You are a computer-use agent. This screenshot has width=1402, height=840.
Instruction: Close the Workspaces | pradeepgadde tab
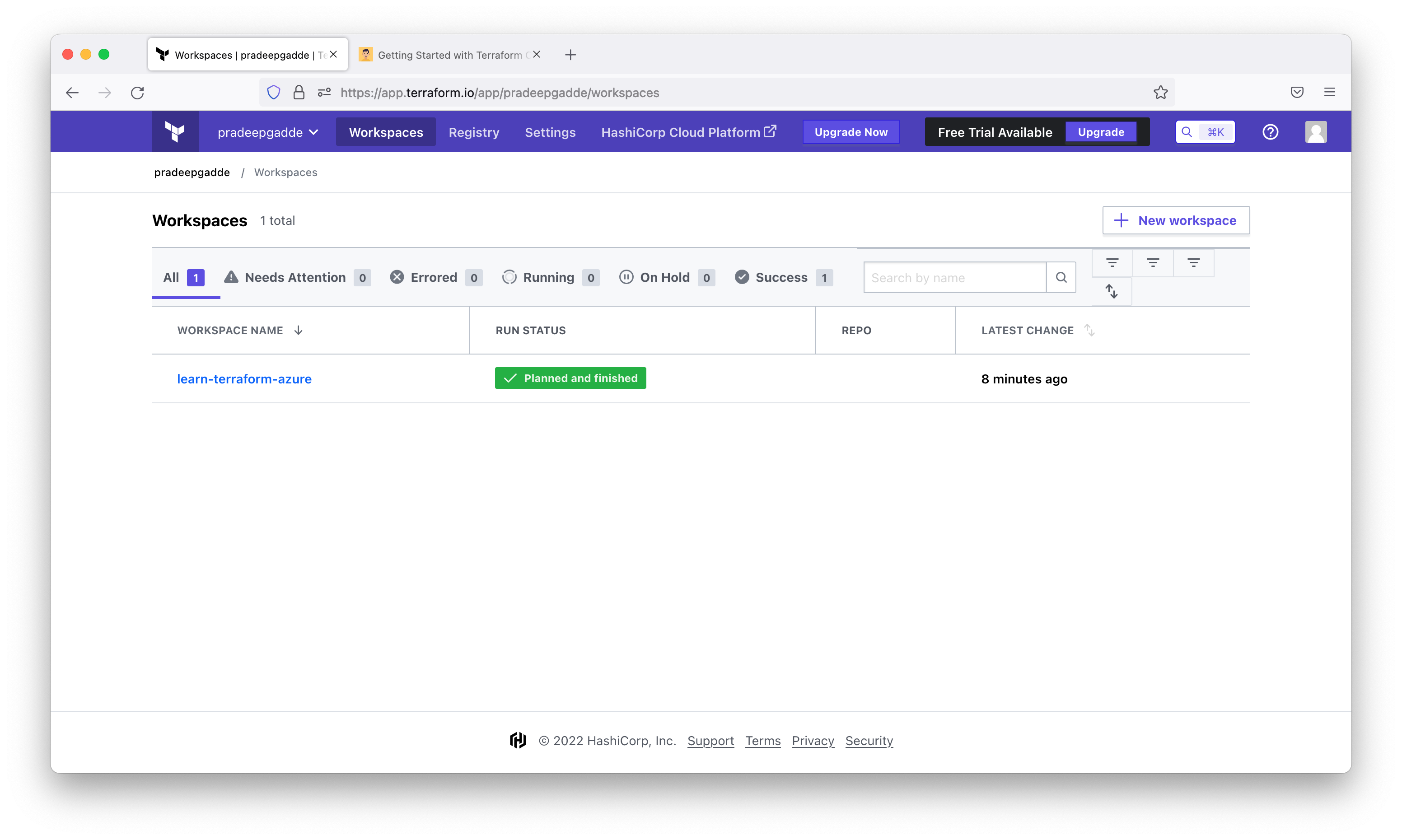[334, 54]
